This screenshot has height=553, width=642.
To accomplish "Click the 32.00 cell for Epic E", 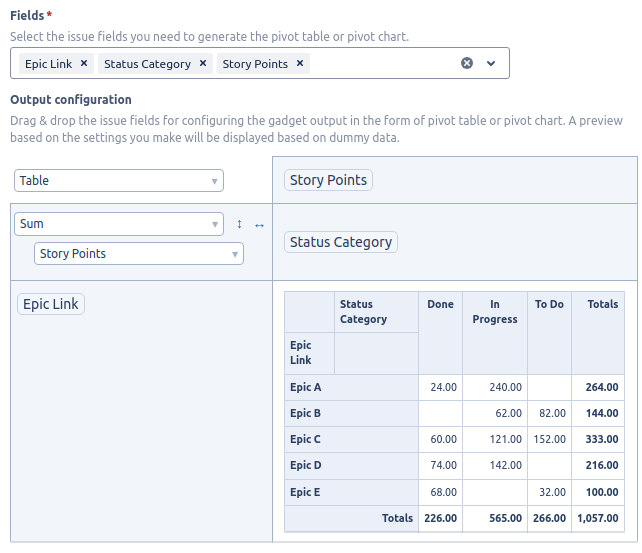I will click(x=549, y=492).
